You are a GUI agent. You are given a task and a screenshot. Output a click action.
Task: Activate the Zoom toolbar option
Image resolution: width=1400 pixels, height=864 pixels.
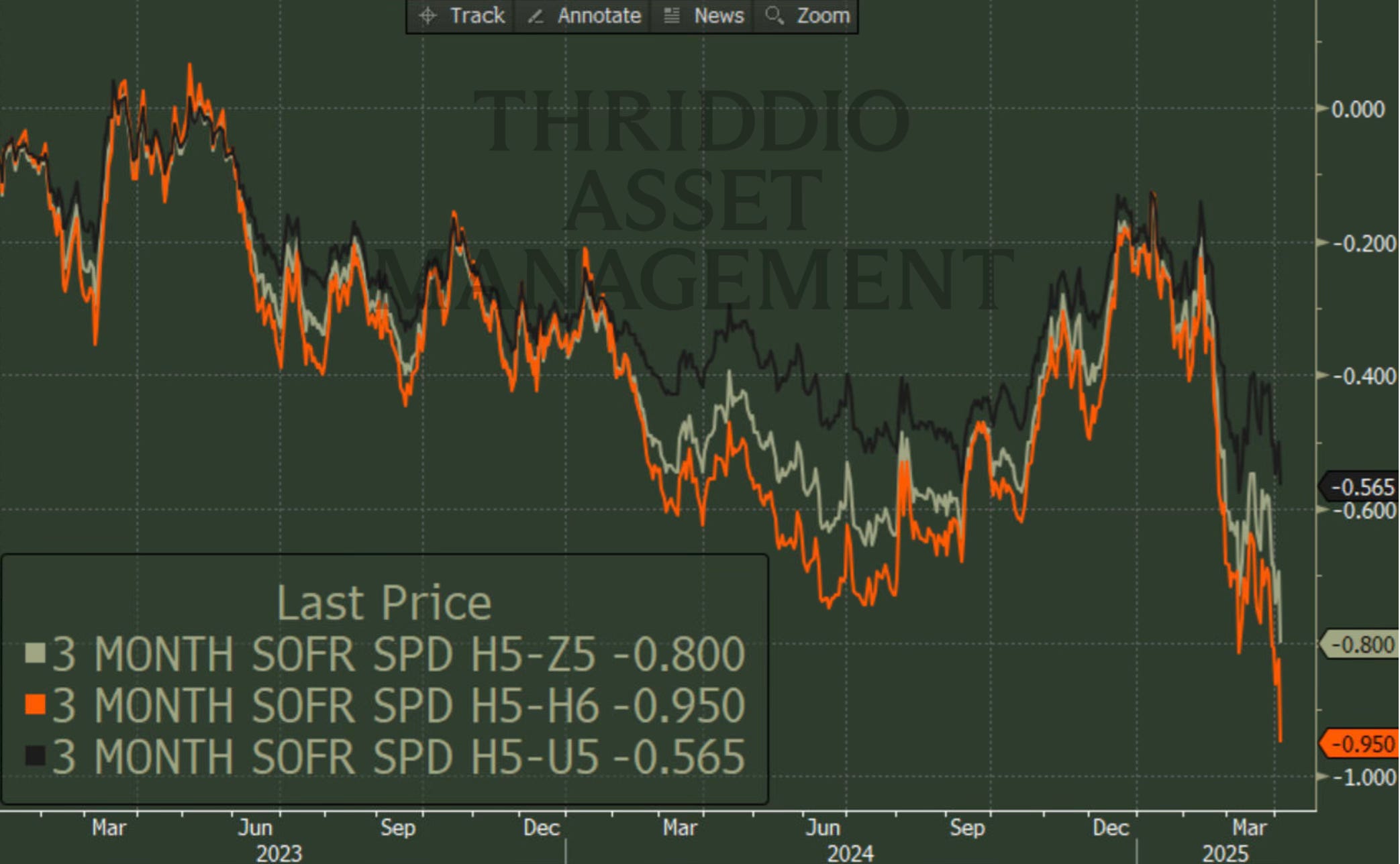(823, 15)
